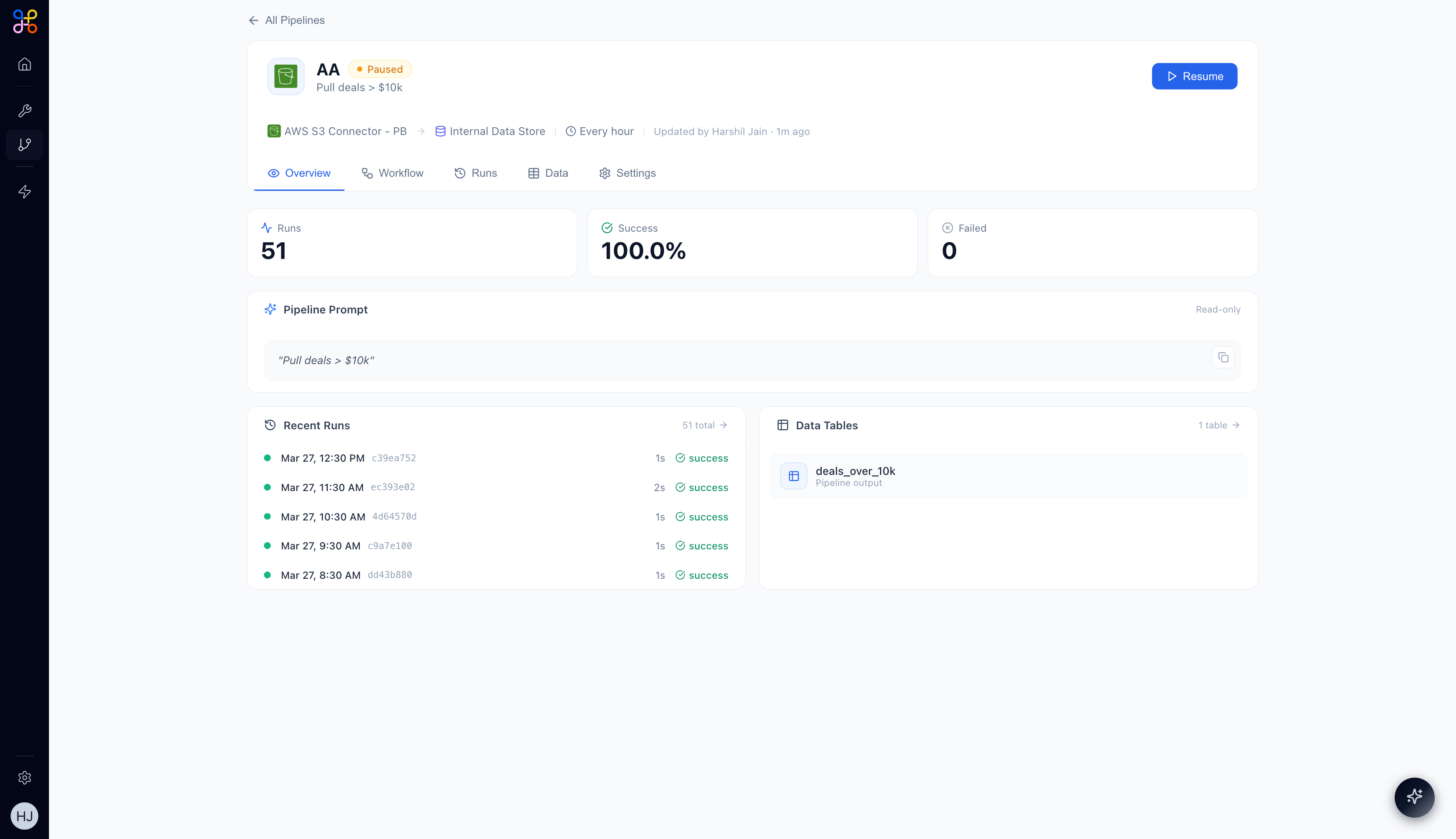Viewport: 1456px width, 839px height.
Task: Click the HJ user avatar
Action: point(24,816)
